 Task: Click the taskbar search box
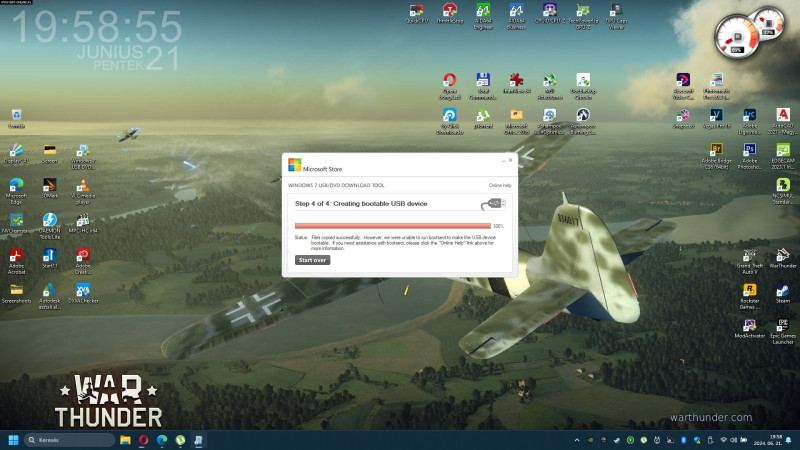69,440
